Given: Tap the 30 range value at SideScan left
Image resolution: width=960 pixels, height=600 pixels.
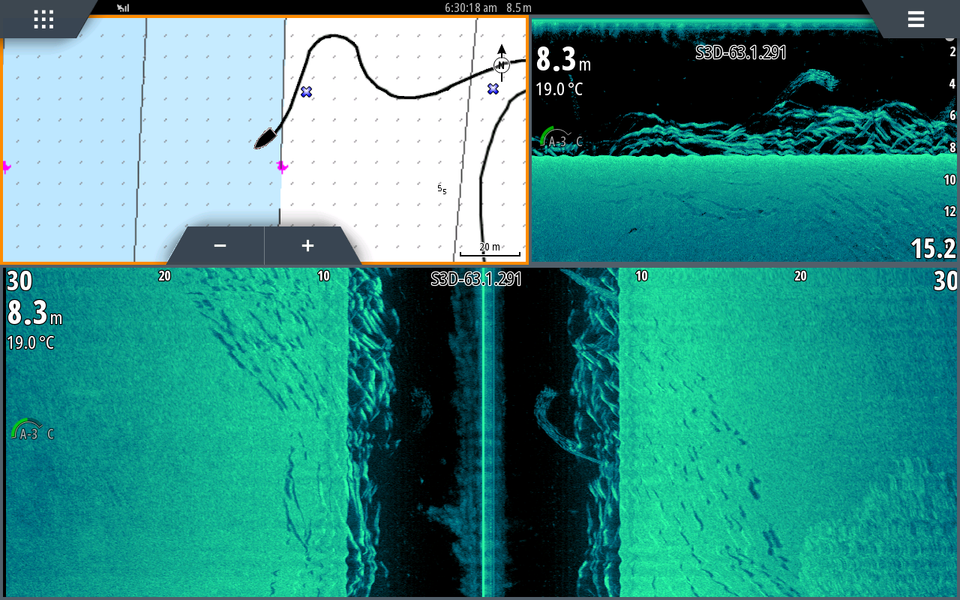Looking at the screenshot, I should (x=19, y=281).
